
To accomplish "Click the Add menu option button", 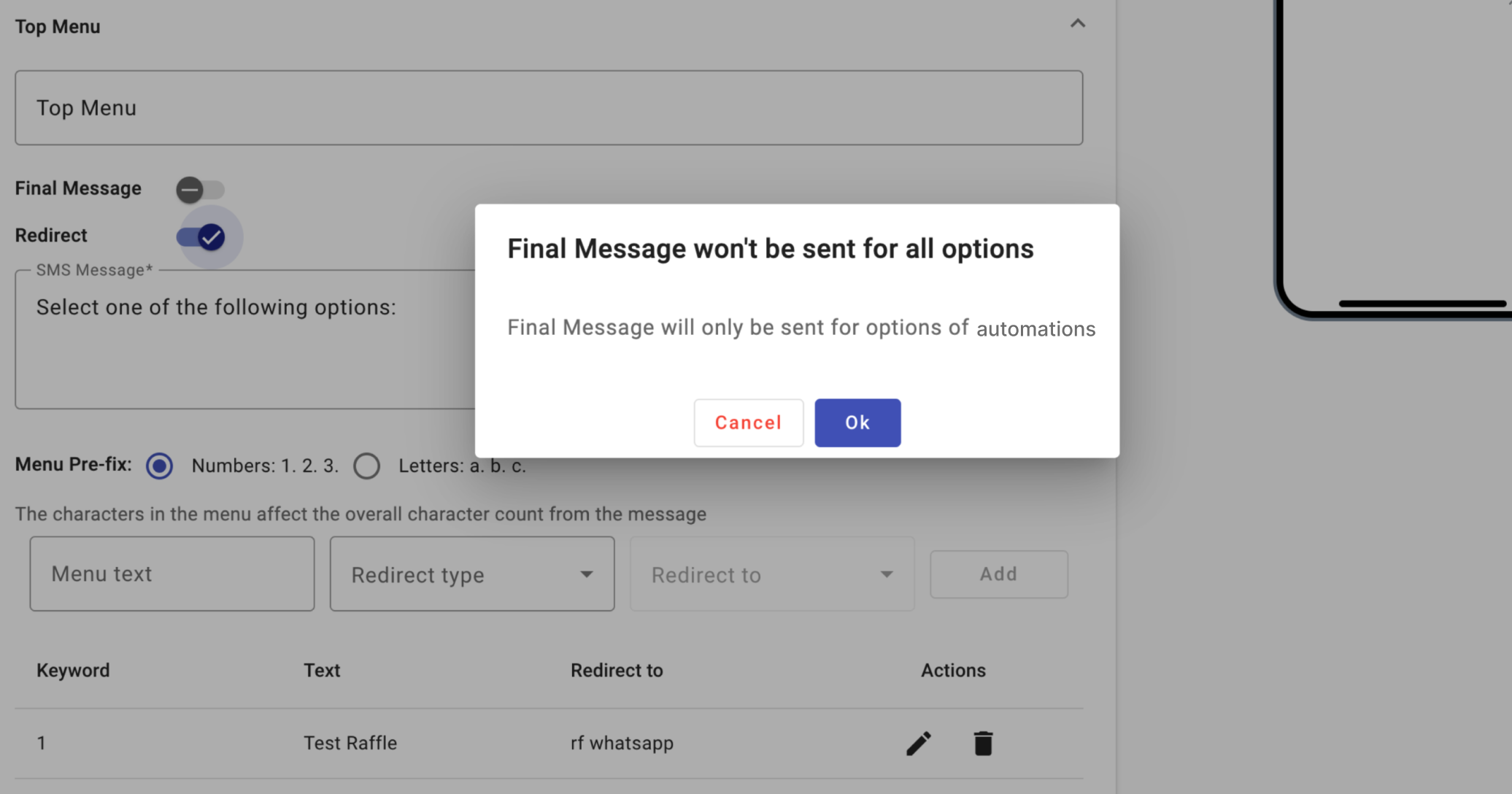I will tap(999, 574).
